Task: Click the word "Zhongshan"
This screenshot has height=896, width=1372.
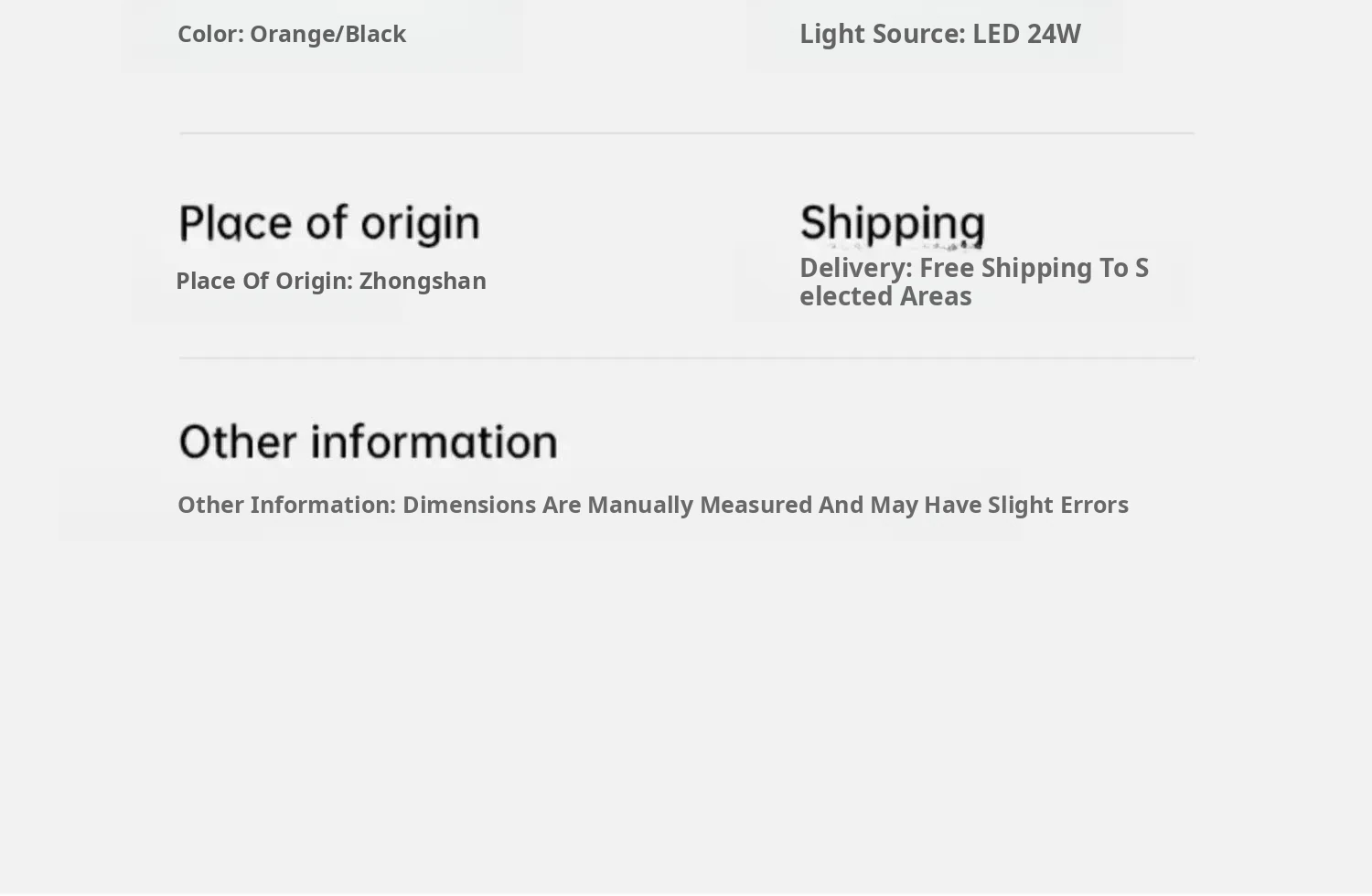Action: point(422,281)
